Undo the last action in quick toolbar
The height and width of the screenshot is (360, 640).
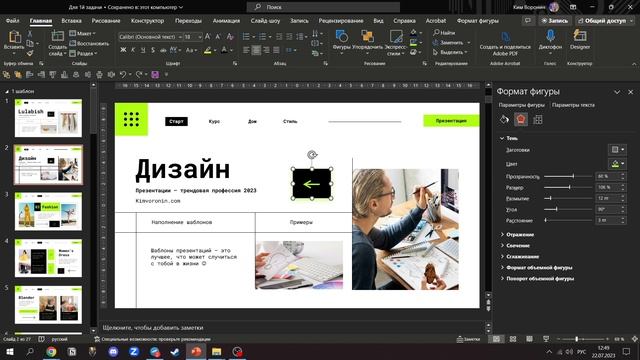click(x=123, y=75)
